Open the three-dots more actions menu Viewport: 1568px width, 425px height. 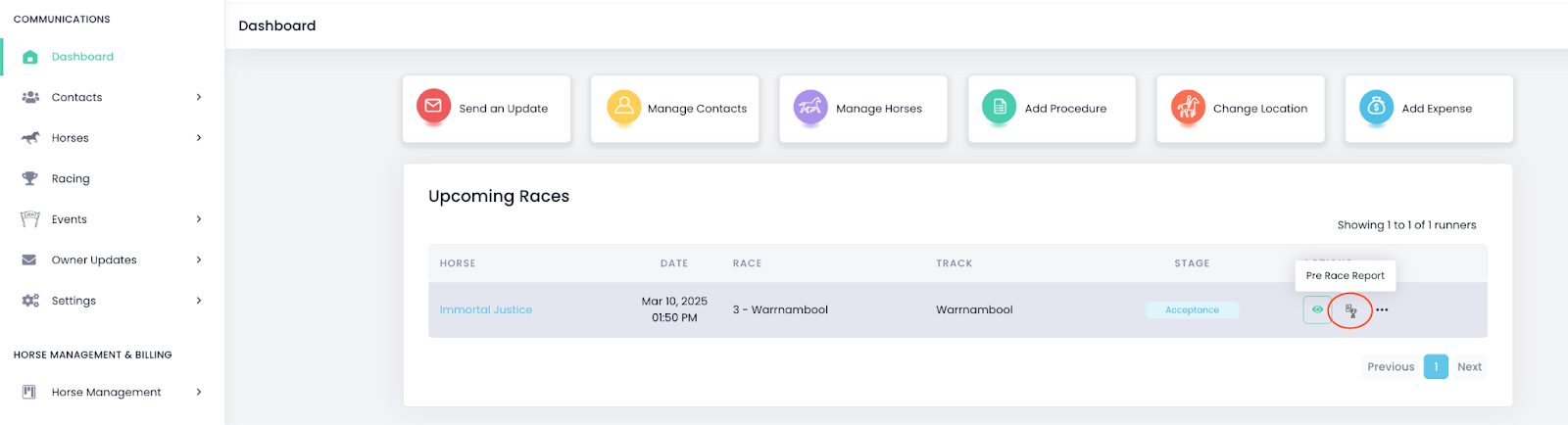pos(1382,310)
